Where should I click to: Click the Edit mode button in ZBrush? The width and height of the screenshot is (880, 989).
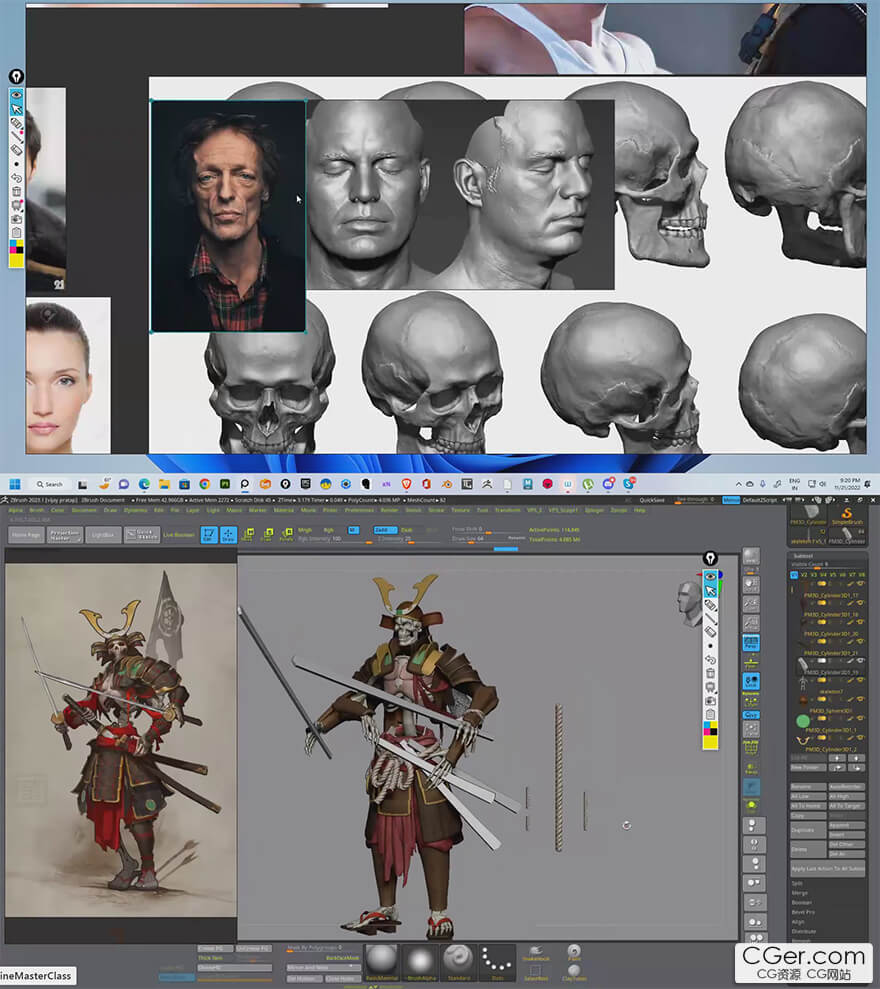point(209,535)
